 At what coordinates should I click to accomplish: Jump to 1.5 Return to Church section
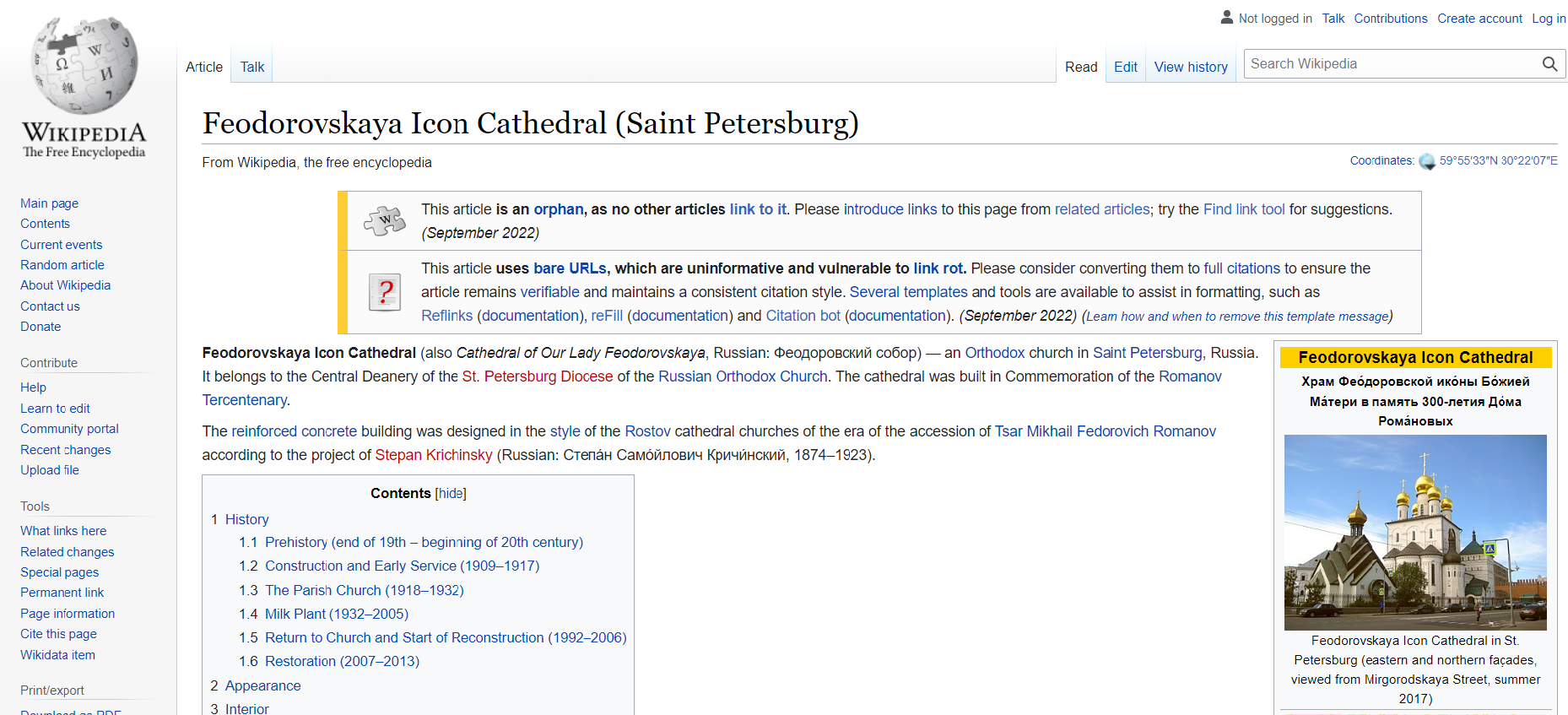click(433, 638)
